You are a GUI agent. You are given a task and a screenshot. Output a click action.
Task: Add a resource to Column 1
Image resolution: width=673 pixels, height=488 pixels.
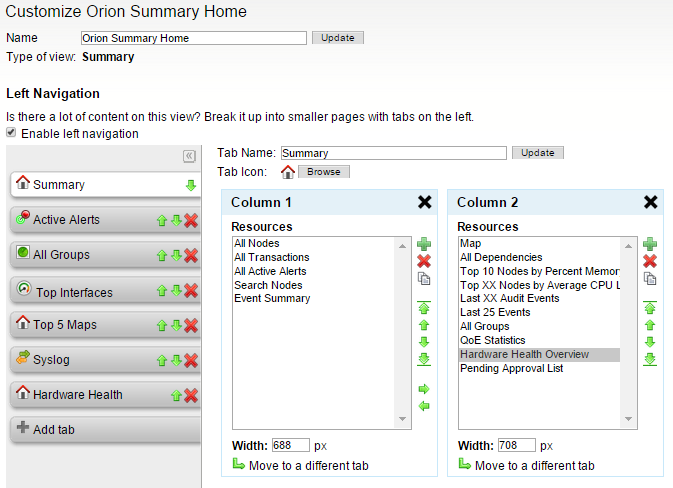click(x=424, y=244)
